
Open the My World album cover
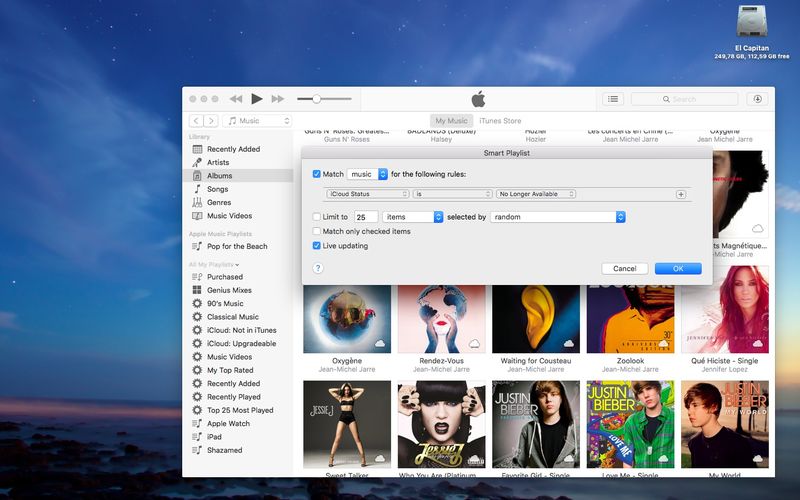point(724,424)
